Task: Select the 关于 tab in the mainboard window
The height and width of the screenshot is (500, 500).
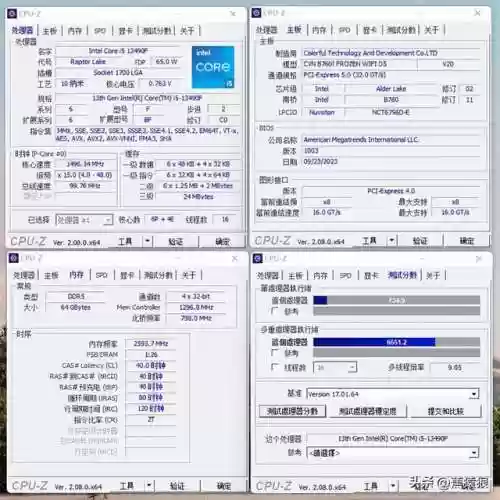Action: tap(432, 30)
